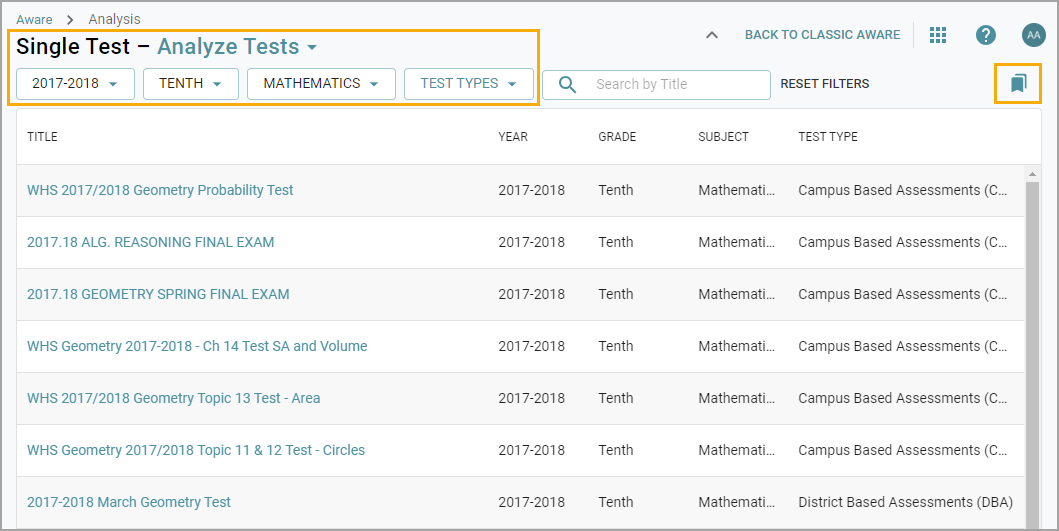1059x531 pixels.
Task: Expand the 2017-2018 year filter
Action: point(75,84)
